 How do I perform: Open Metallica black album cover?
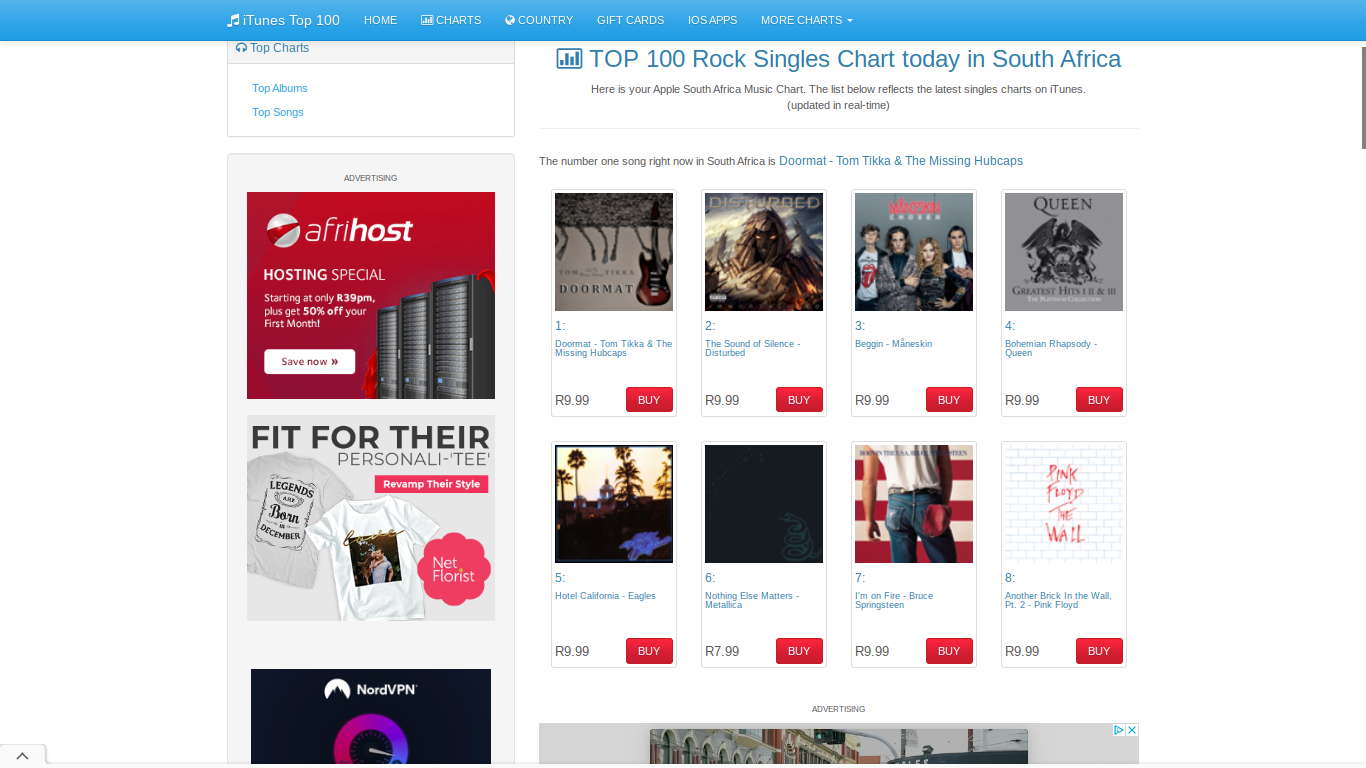click(764, 504)
